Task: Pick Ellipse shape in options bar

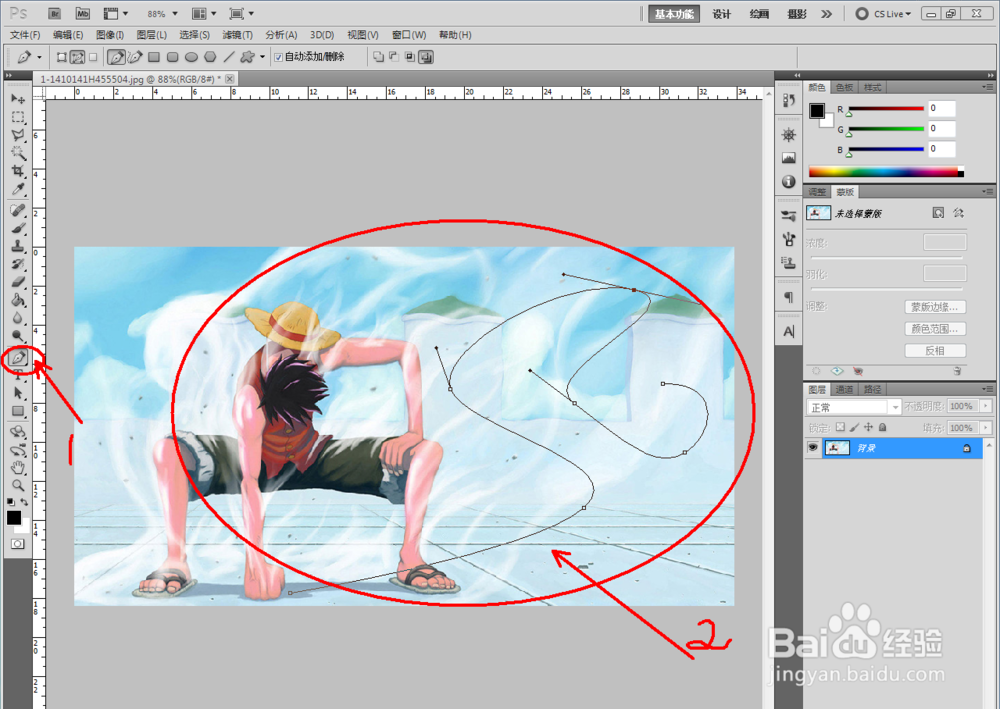Action: coord(191,57)
